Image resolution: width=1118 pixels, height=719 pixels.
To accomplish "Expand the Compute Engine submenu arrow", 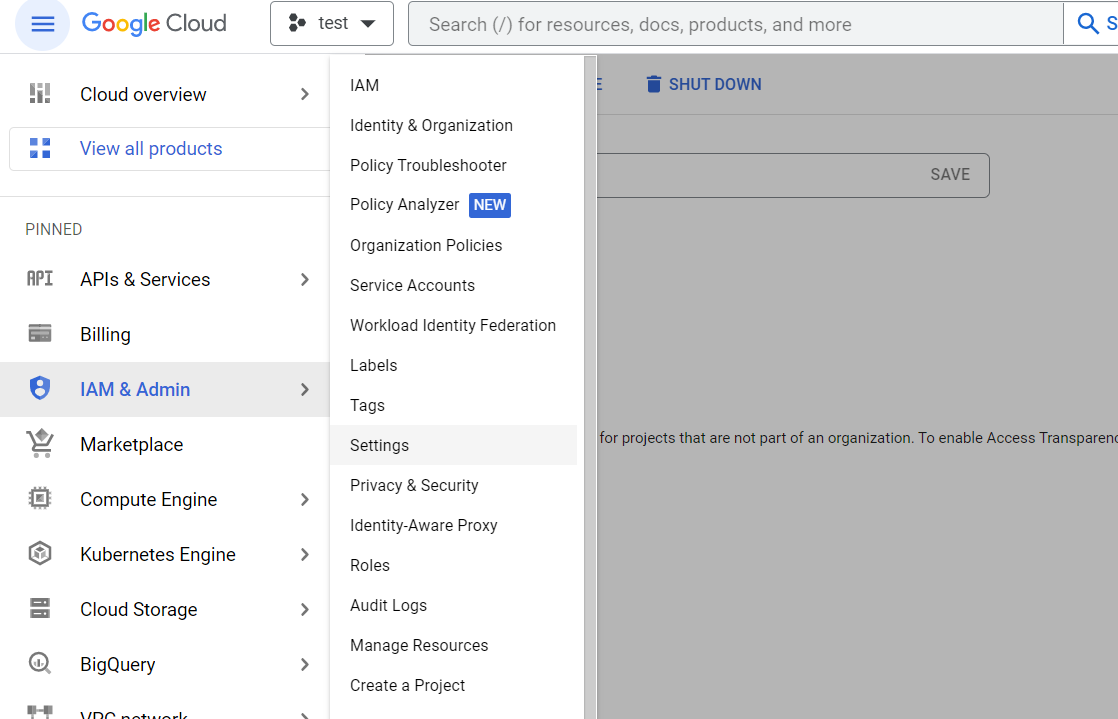I will click(304, 499).
